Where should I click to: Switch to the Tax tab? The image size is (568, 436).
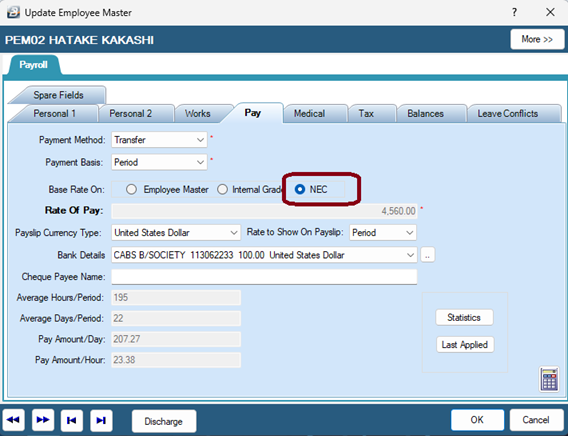coord(366,114)
